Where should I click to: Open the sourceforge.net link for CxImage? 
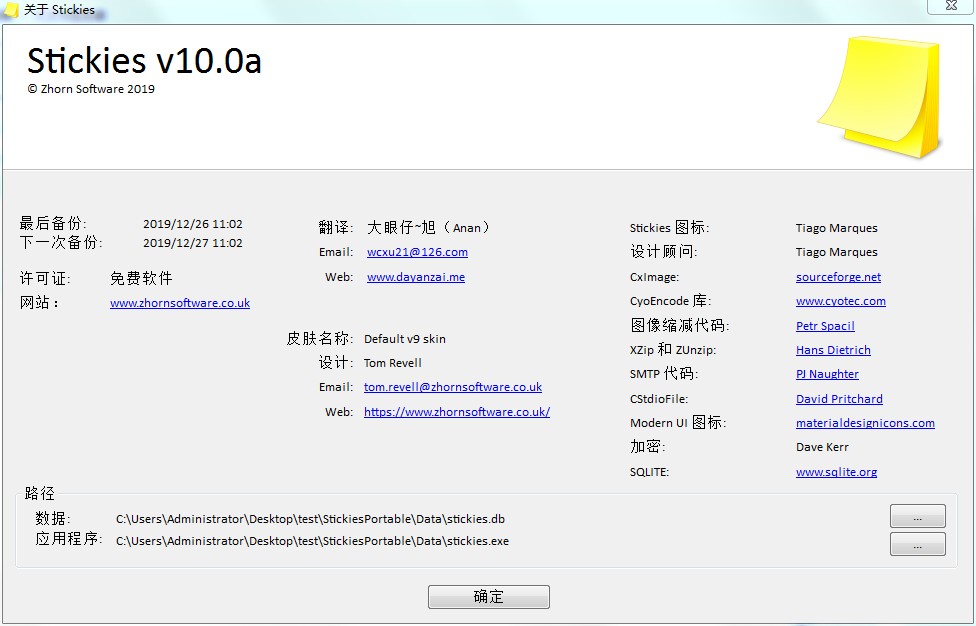pyautogui.click(x=838, y=277)
